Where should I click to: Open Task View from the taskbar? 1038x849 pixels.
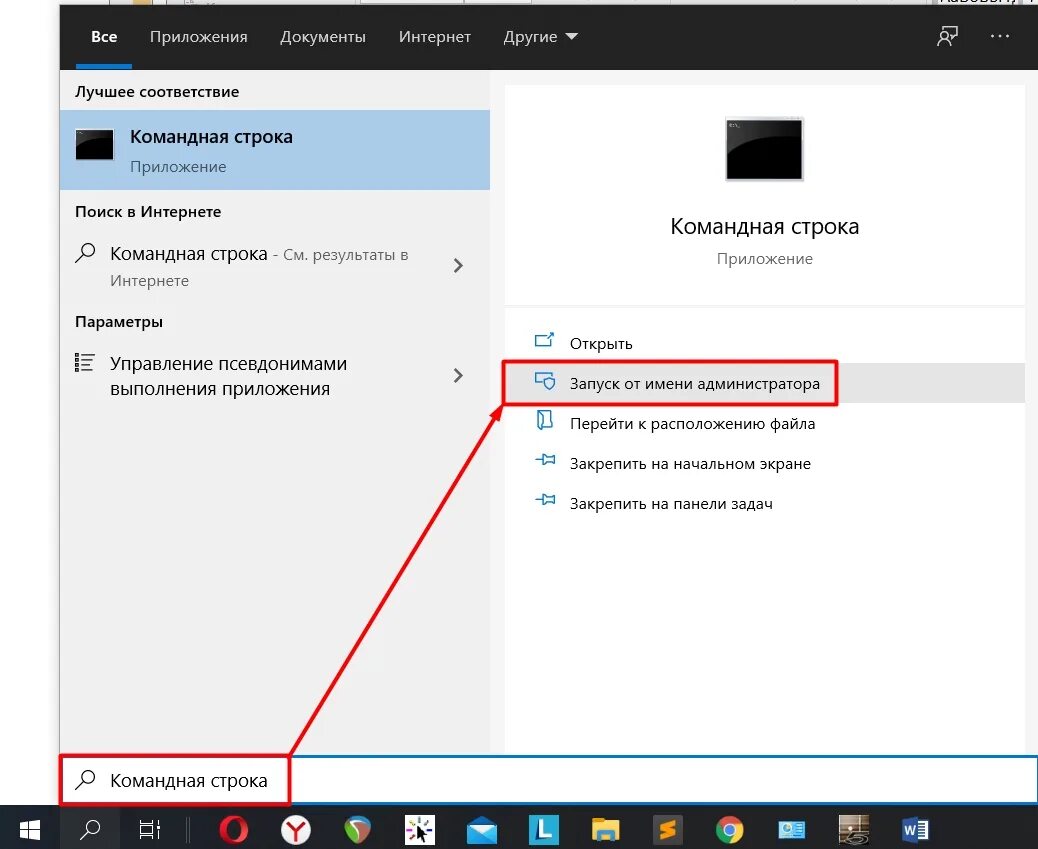(x=150, y=828)
